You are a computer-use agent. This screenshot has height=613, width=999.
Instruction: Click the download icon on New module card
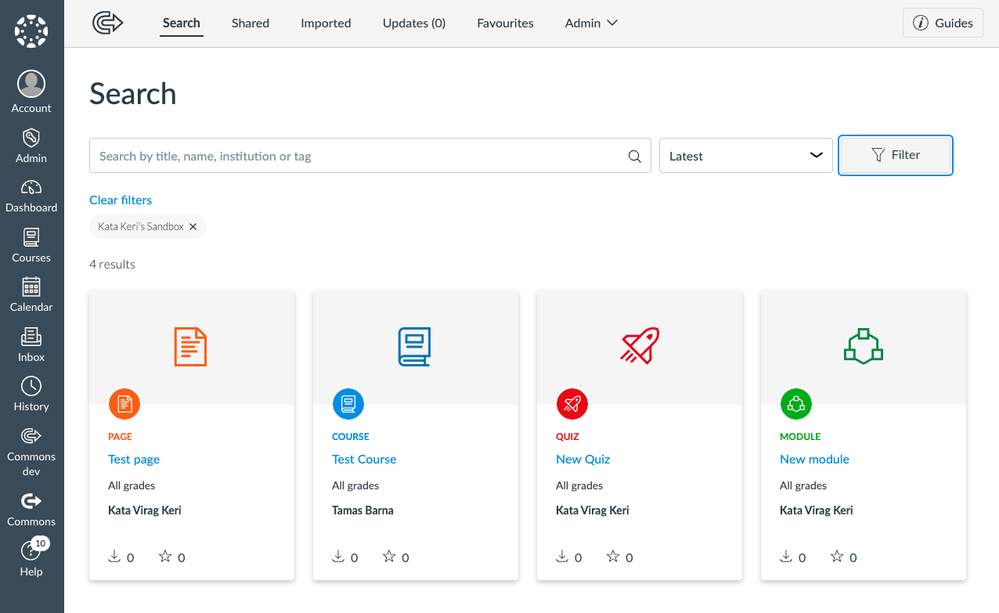[x=786, y=556]
